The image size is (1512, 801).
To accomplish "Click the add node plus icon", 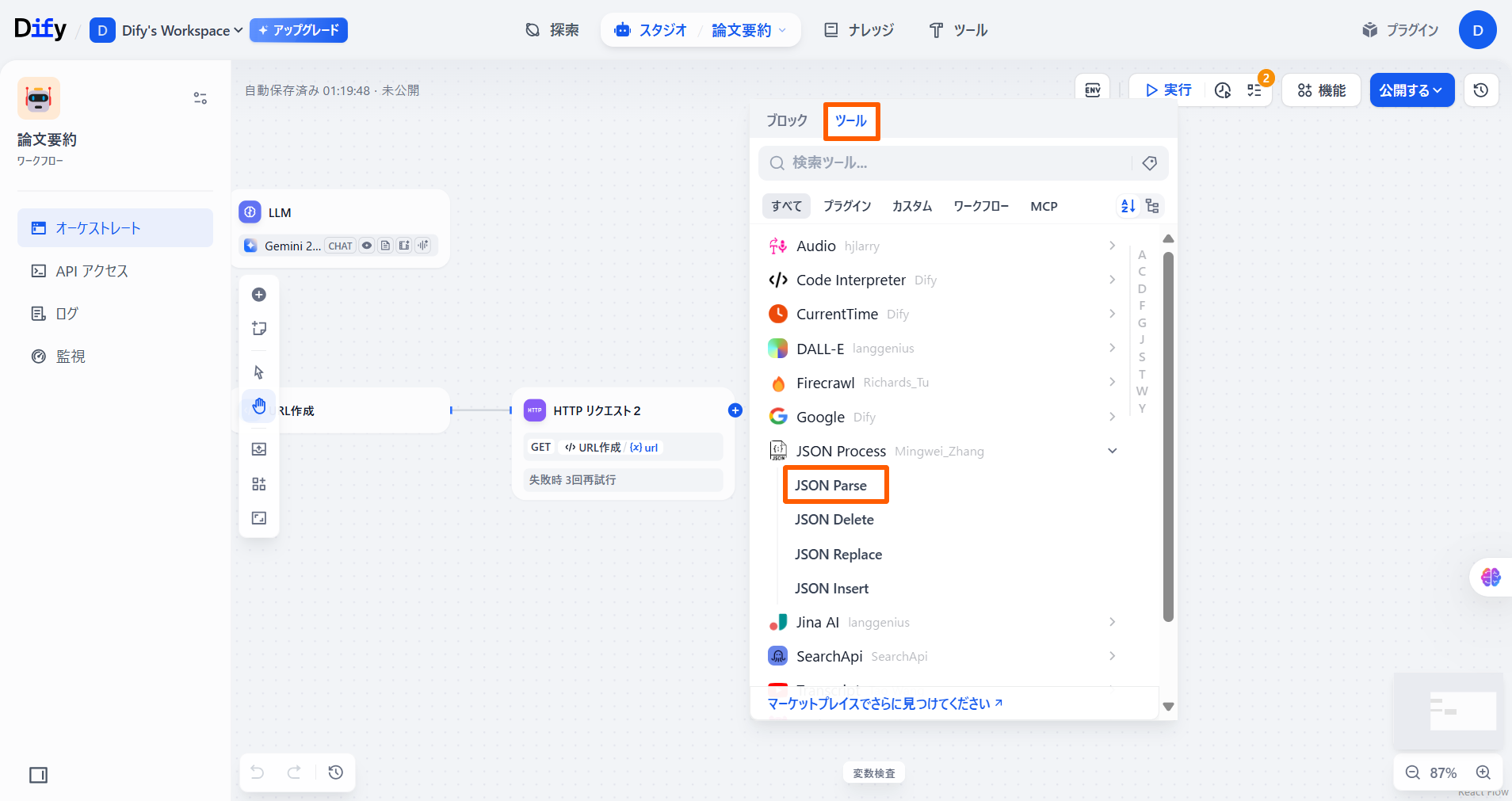I will tap(259, 295).
